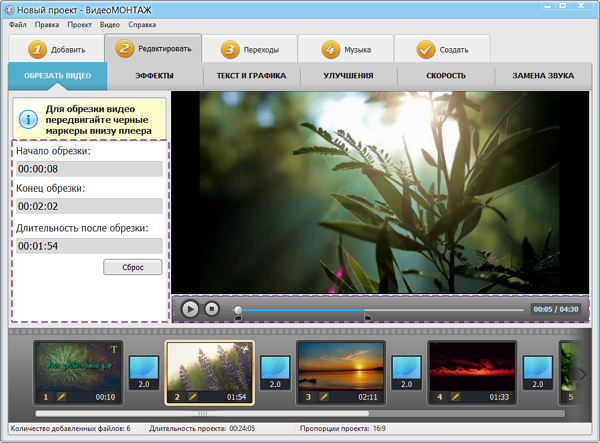Click the timeline horizontal scrollbar
Screen dimensions: 600x443
[x=202, y=414]
